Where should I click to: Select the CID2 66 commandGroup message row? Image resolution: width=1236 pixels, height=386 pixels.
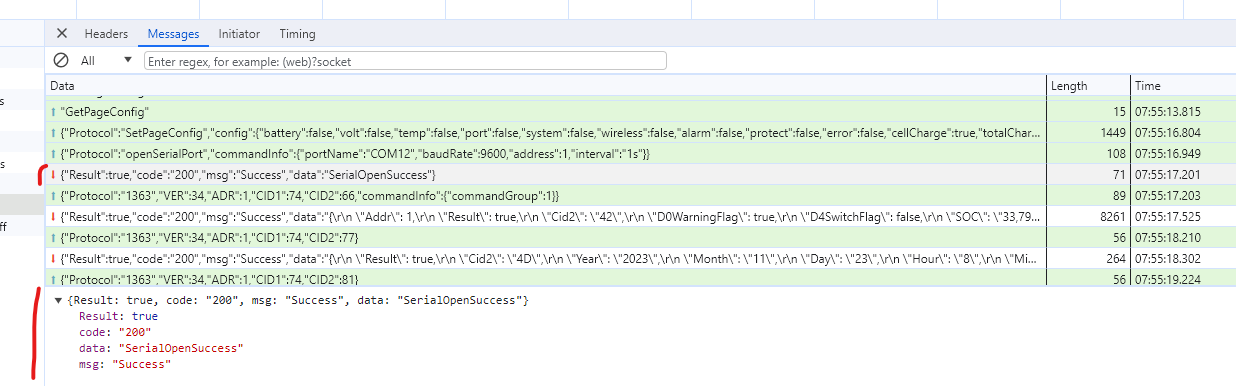641,195
